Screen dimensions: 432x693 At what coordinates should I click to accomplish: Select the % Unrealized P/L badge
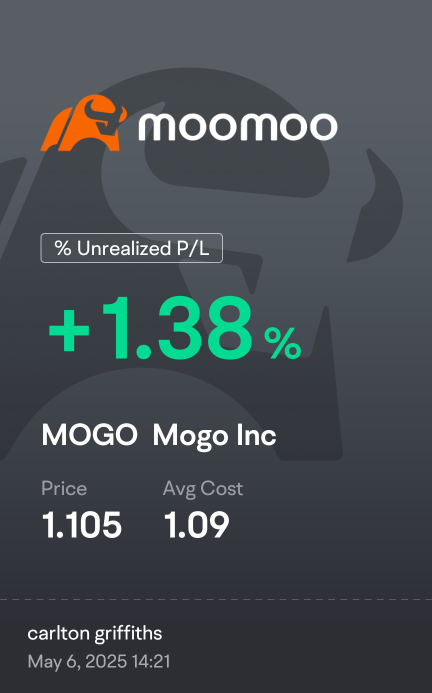coord(131,248)
